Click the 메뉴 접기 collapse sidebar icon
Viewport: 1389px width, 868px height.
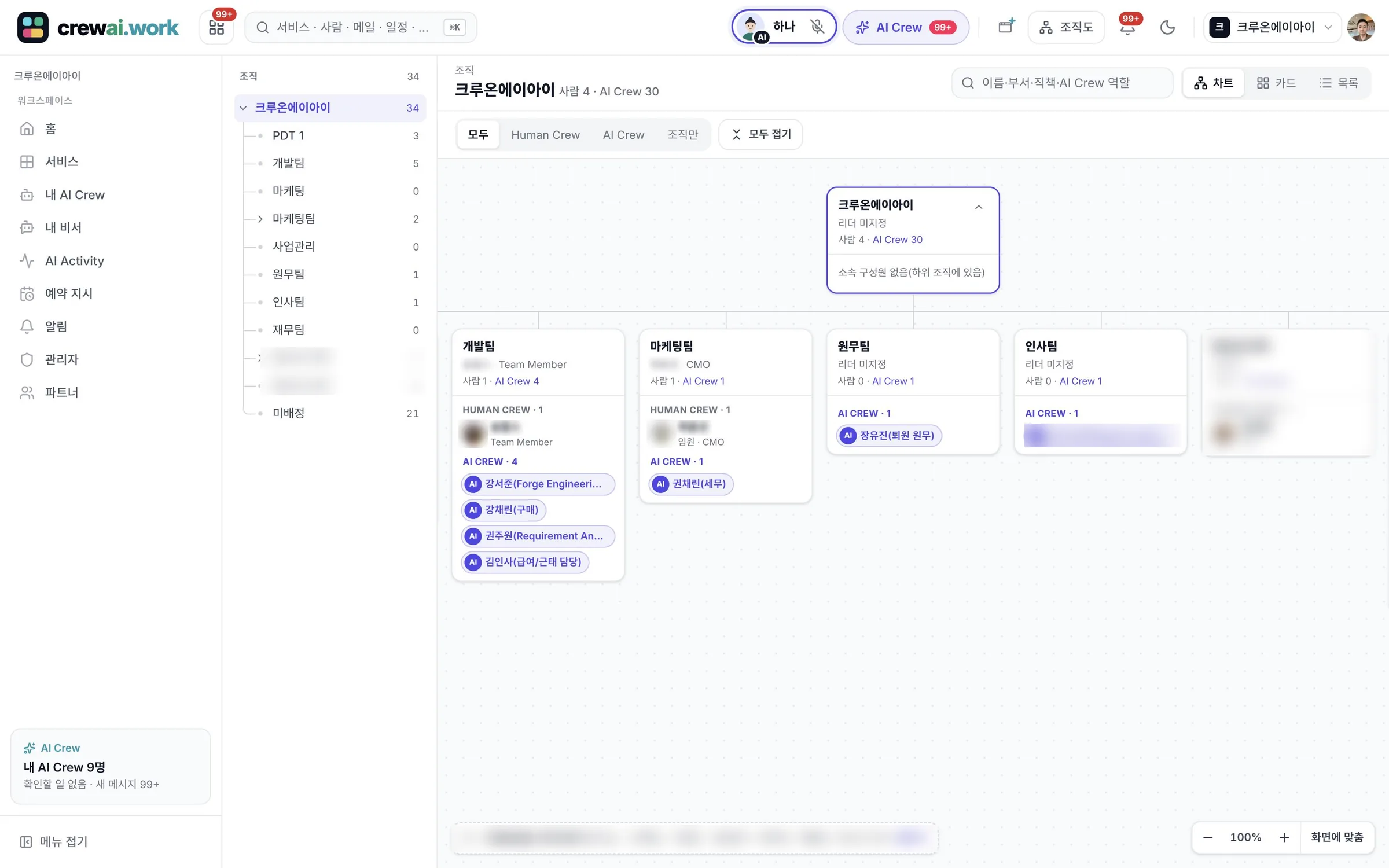coord(26,842)
